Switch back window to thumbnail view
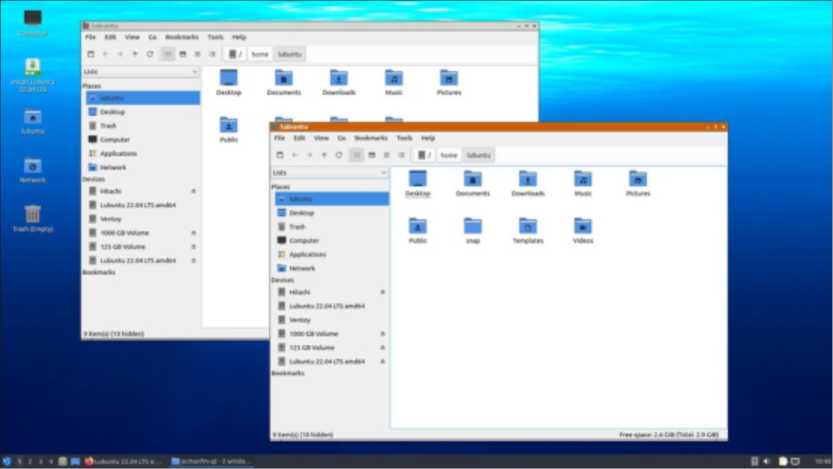833x469 pixels. click(x=183, y=54)
